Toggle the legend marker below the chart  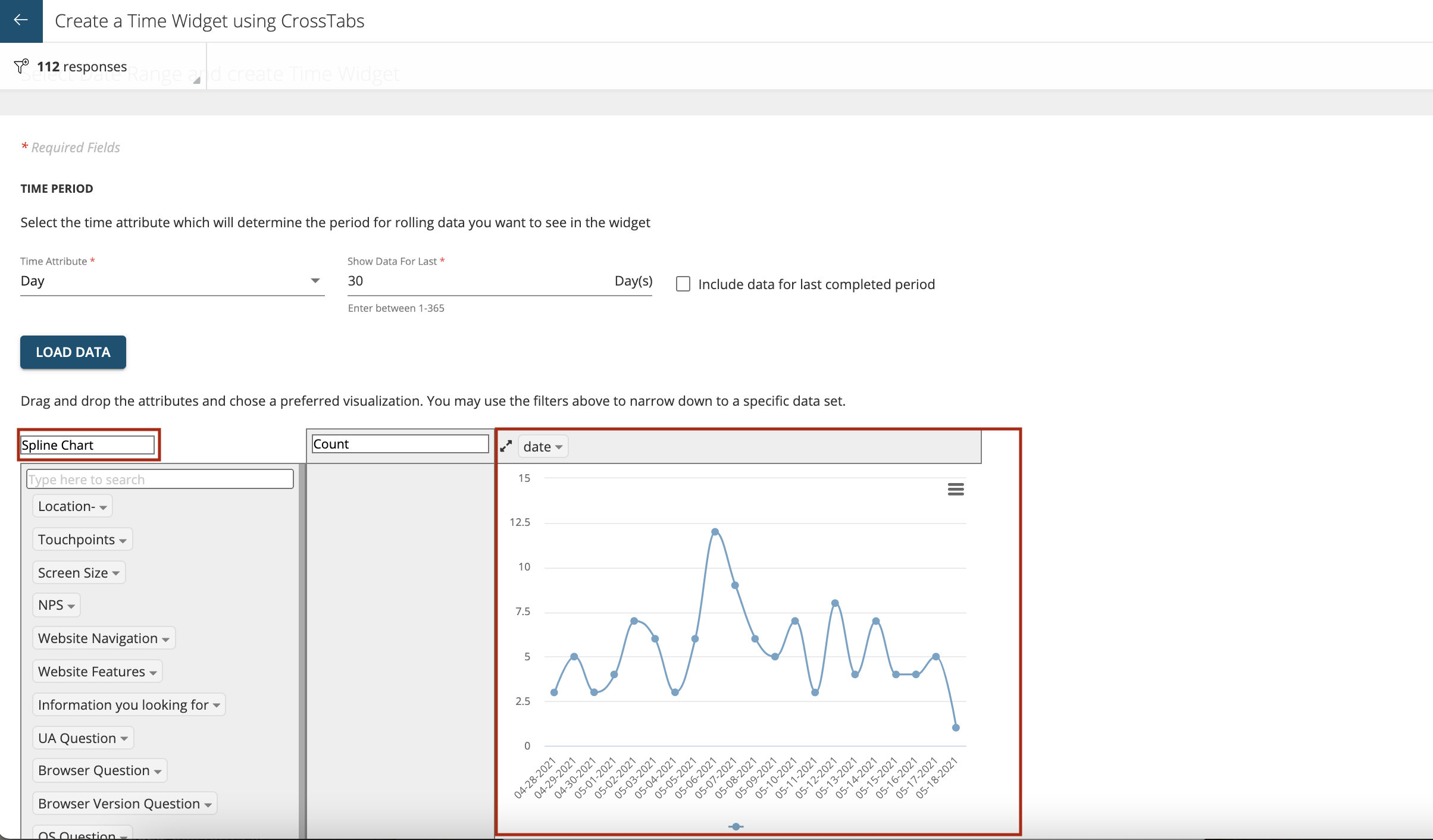coord(736,826)
